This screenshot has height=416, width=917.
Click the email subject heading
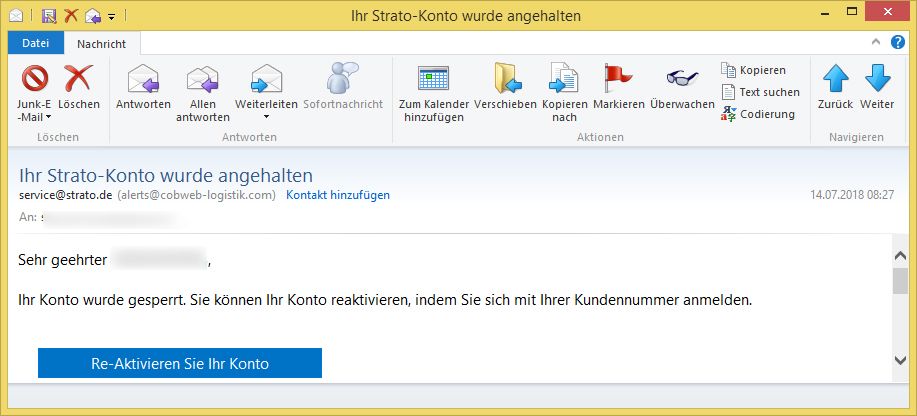166,175
